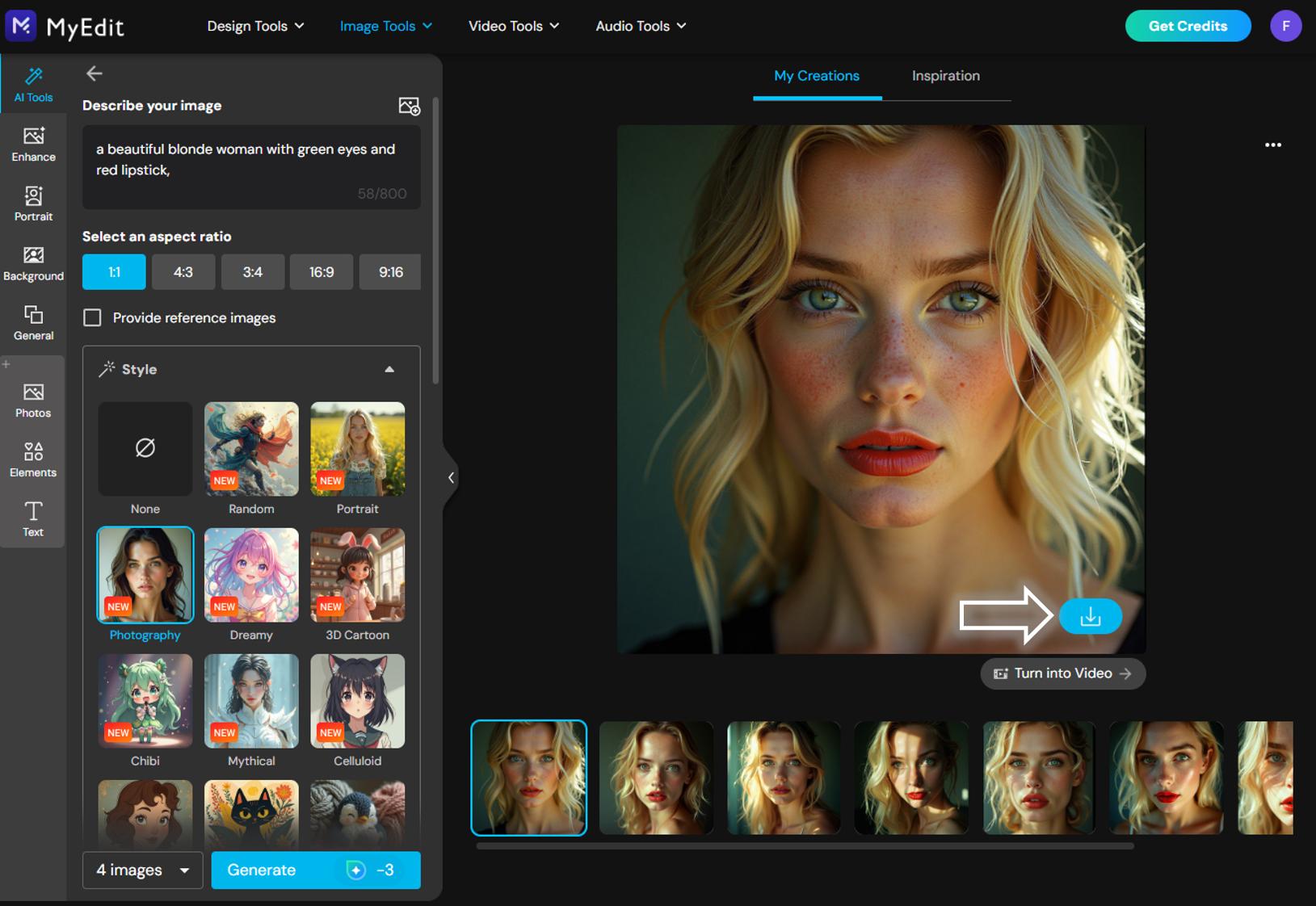Open the Background tool in sidebar
The height and width of the screenshot is (906, 1316).
click(33, 263)
